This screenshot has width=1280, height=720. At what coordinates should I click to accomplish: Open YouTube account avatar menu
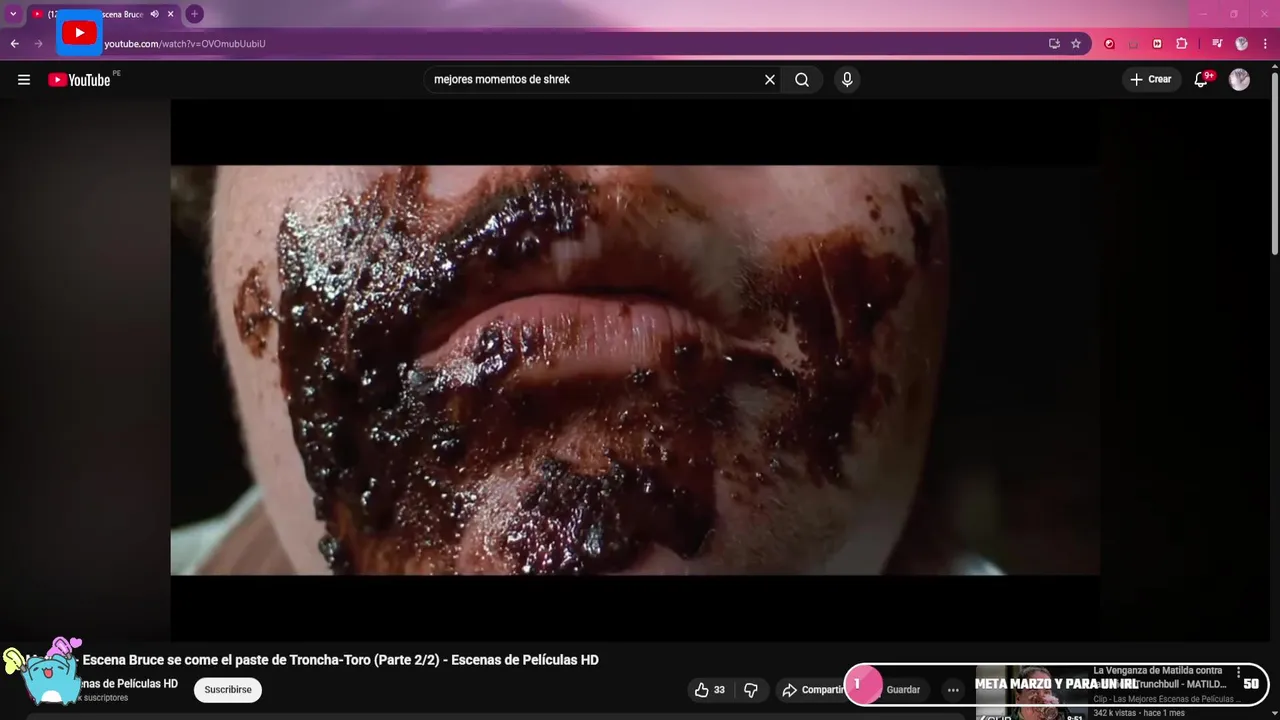click(x=1240, y=80)
